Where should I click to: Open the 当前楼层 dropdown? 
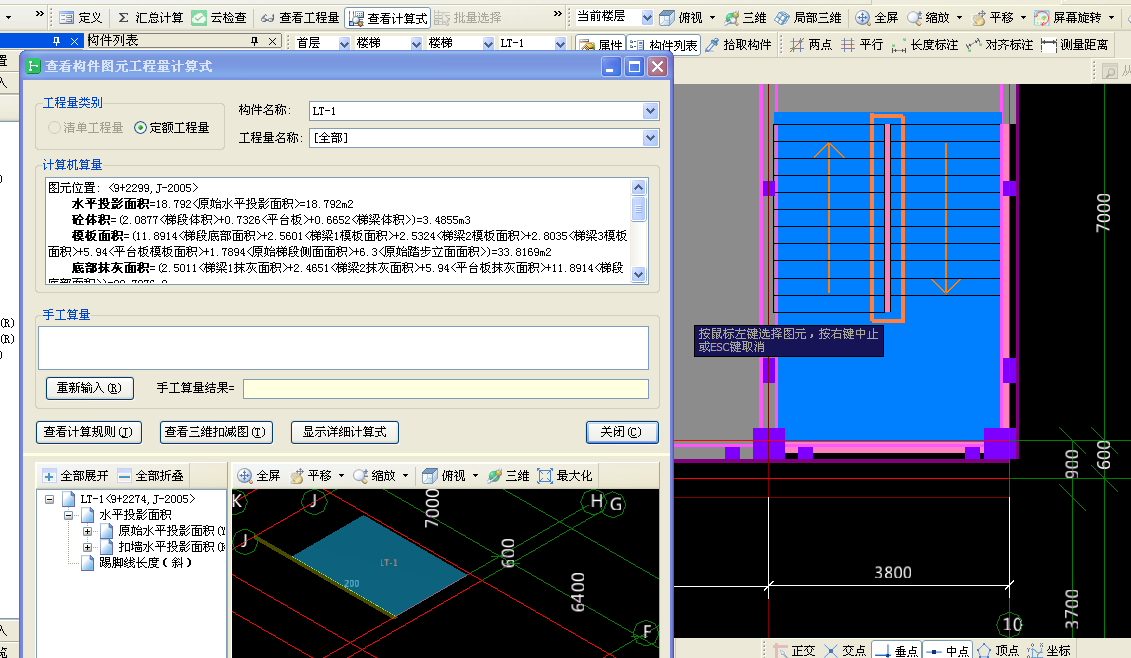tap(647, 17)
